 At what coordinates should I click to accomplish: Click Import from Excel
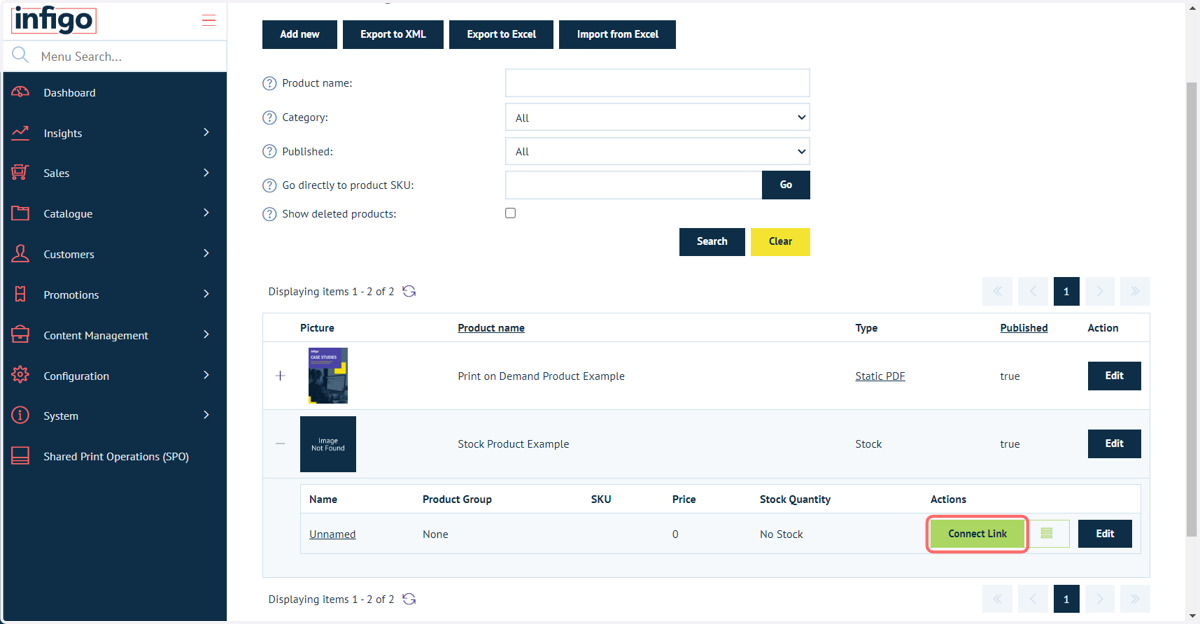(x=617, y=34)
